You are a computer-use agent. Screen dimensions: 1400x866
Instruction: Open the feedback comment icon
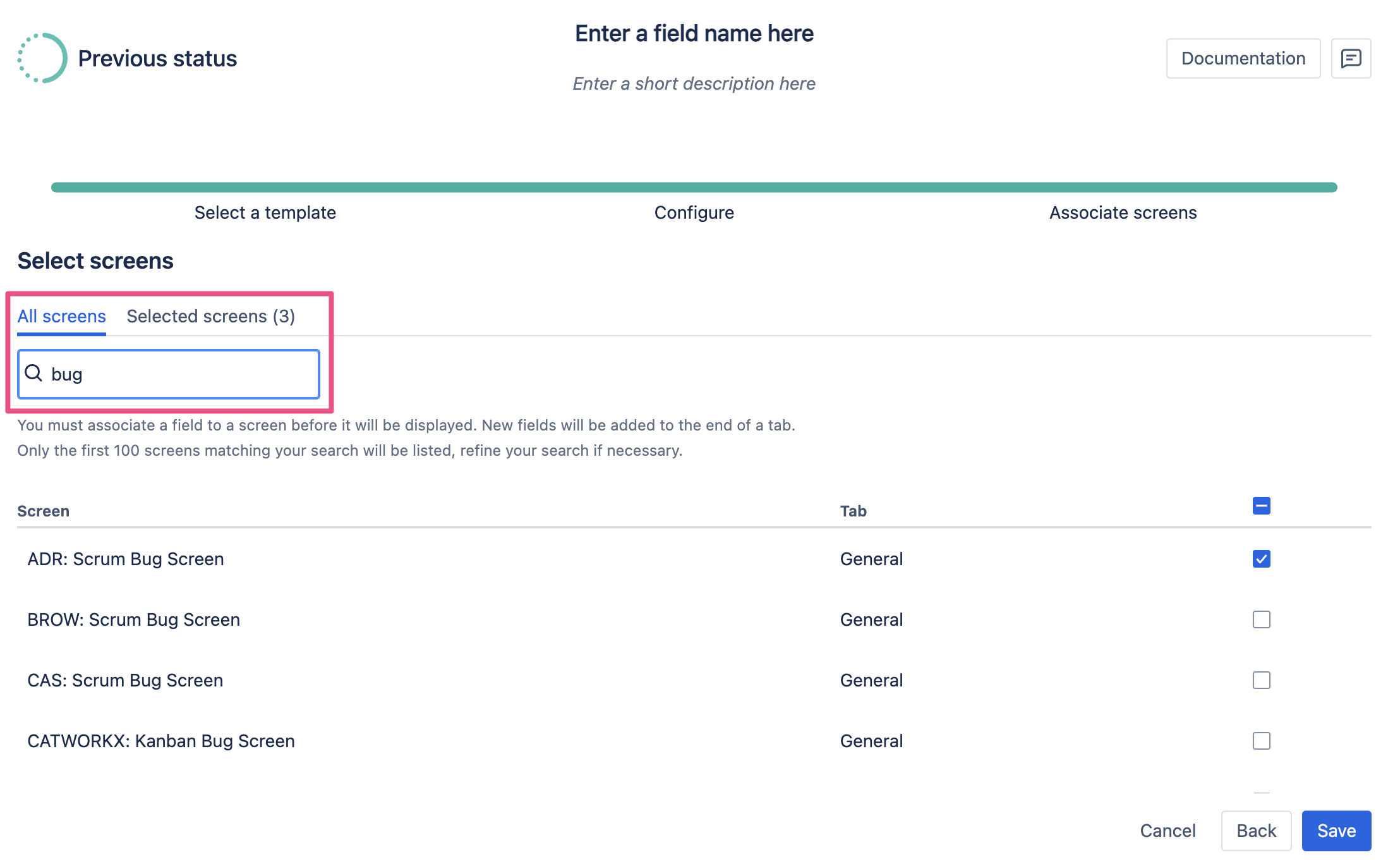coord(1351,58)
